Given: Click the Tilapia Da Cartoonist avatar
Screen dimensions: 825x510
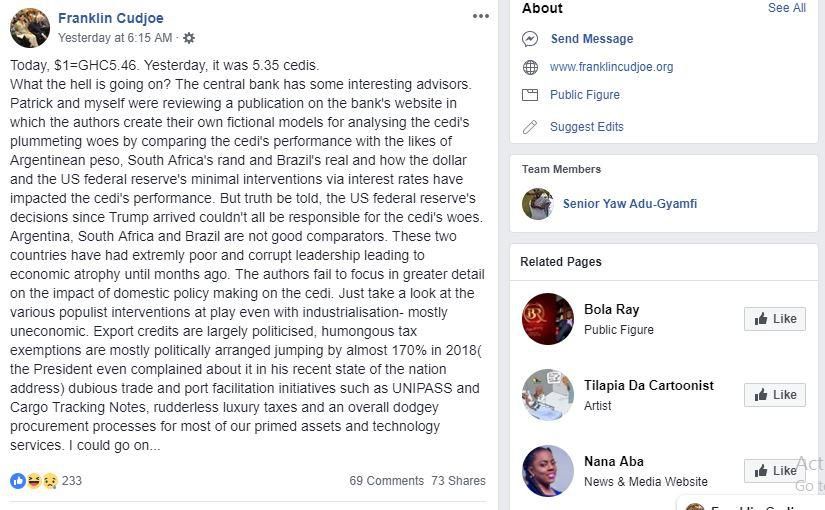Looking at the screenshot, I should coord(548,395).
